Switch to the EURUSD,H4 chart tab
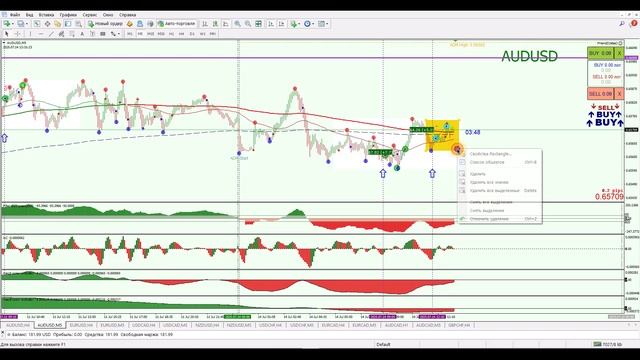640x360 pixels. tap(81, 325)
